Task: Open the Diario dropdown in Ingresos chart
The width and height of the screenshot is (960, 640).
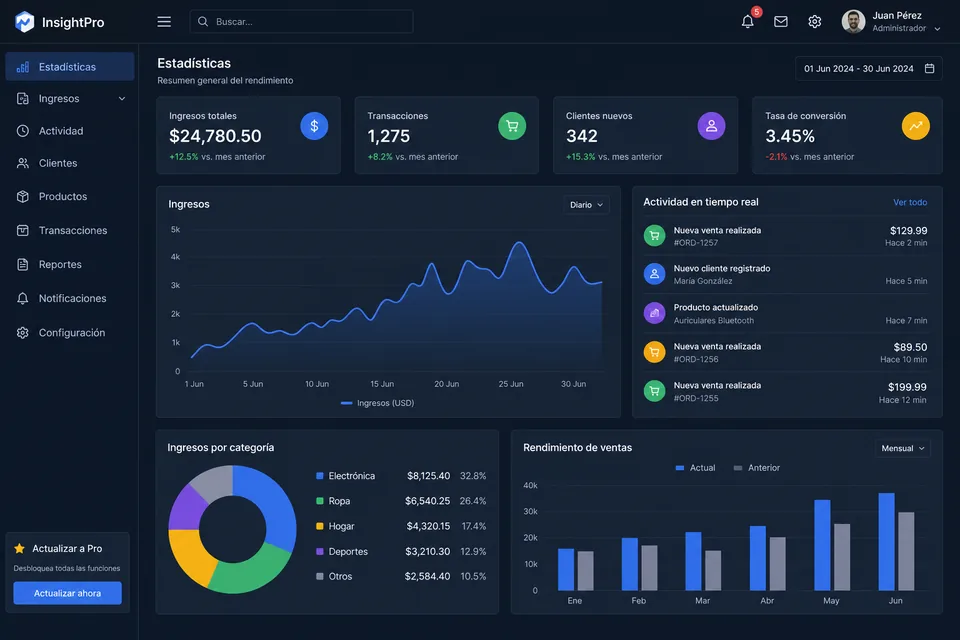Action: pos(586,205)
